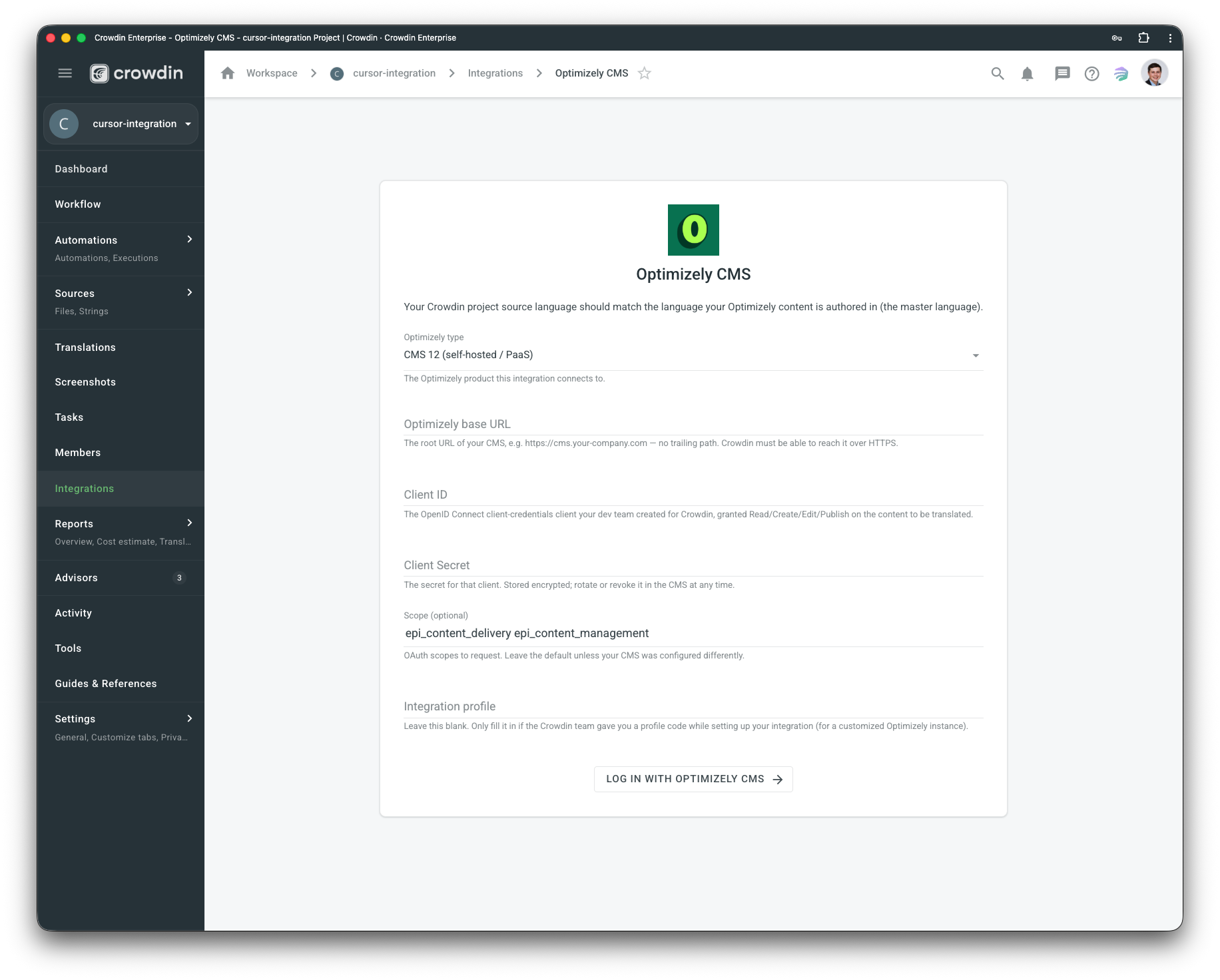Open help question mark icon

click(1091, 74)
